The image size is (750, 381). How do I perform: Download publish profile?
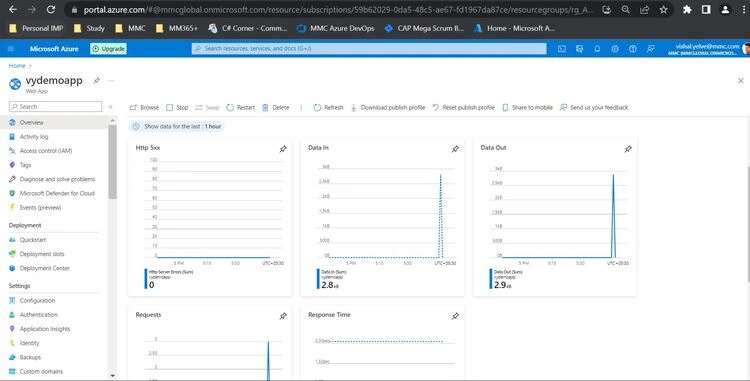(388, 108)
